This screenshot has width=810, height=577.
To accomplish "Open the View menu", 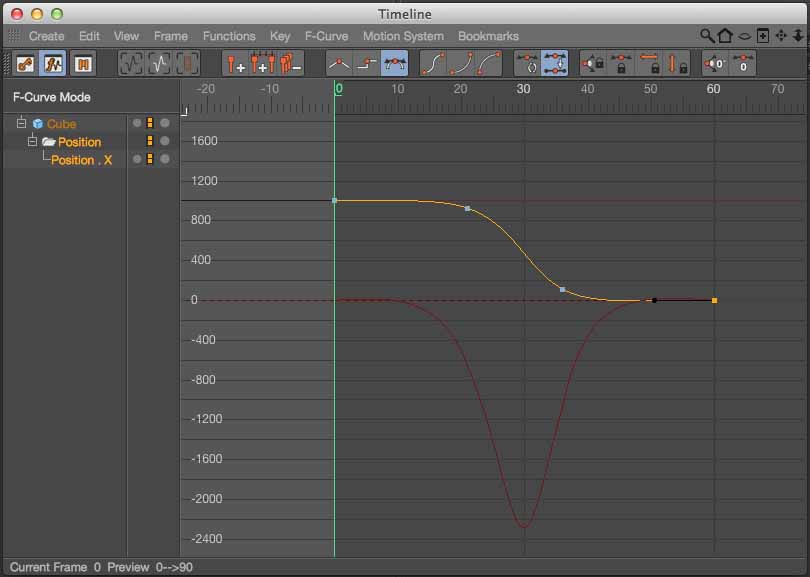I will click(x=127, y=36).
